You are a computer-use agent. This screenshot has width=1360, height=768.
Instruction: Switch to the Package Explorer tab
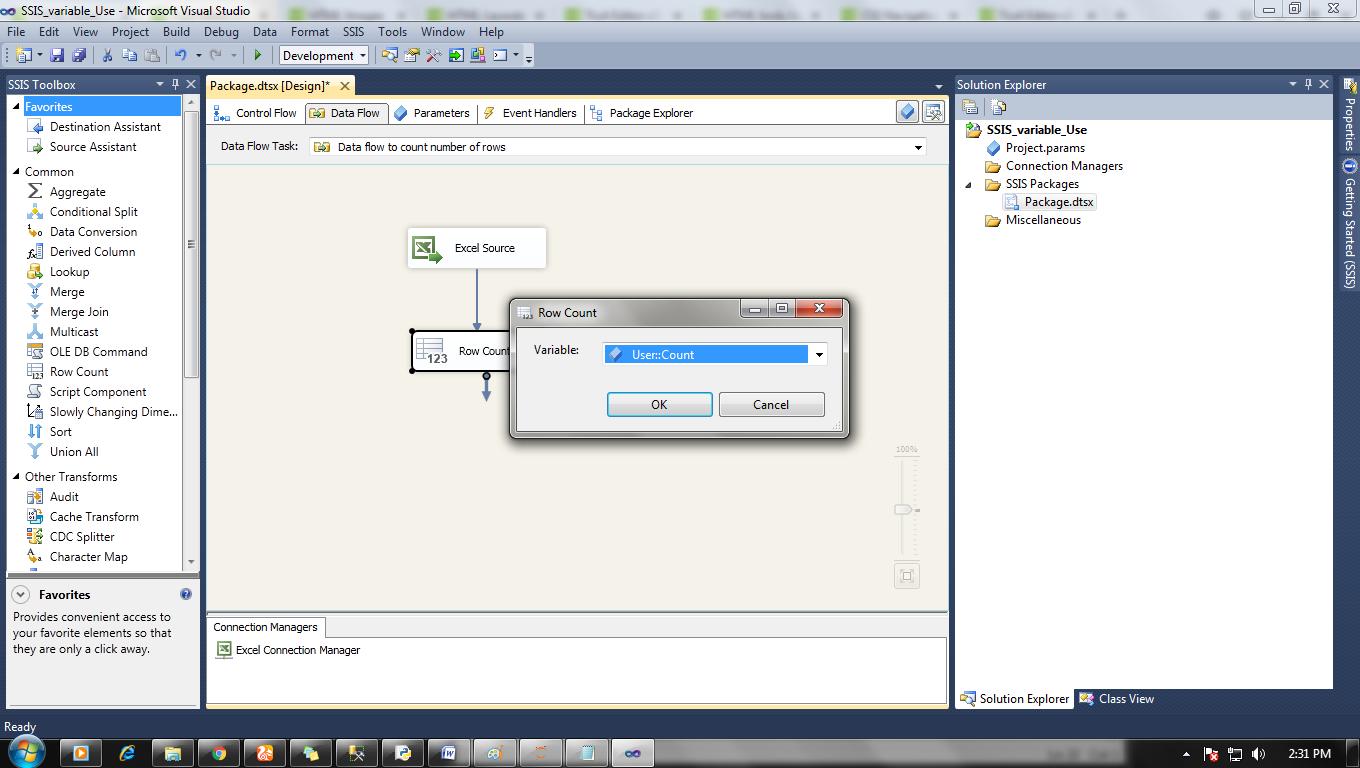pyautogui.click(x=641, y=113)
